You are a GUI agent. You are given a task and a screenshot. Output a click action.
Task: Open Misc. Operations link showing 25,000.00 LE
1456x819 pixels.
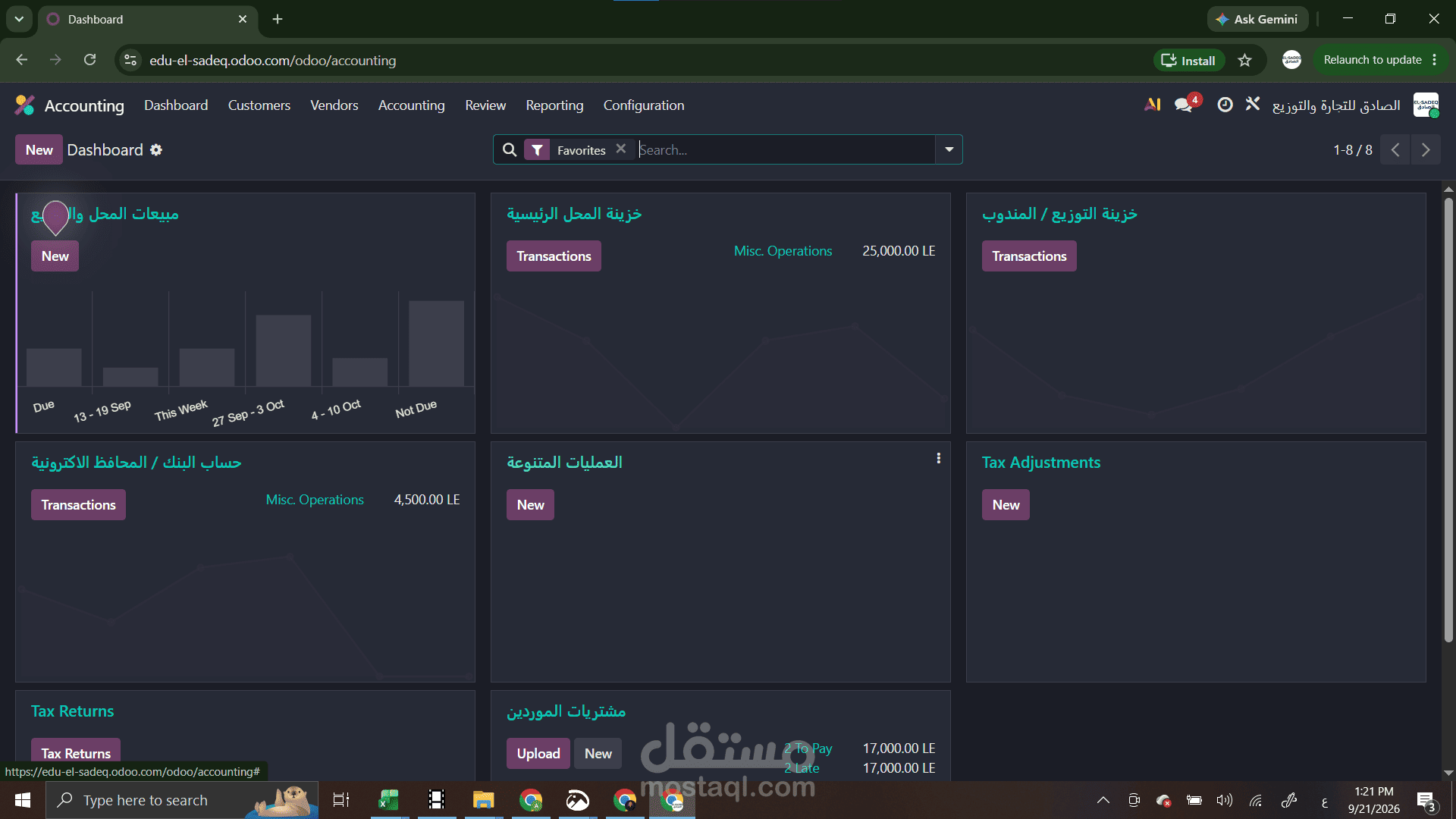[x=783, y=251]
